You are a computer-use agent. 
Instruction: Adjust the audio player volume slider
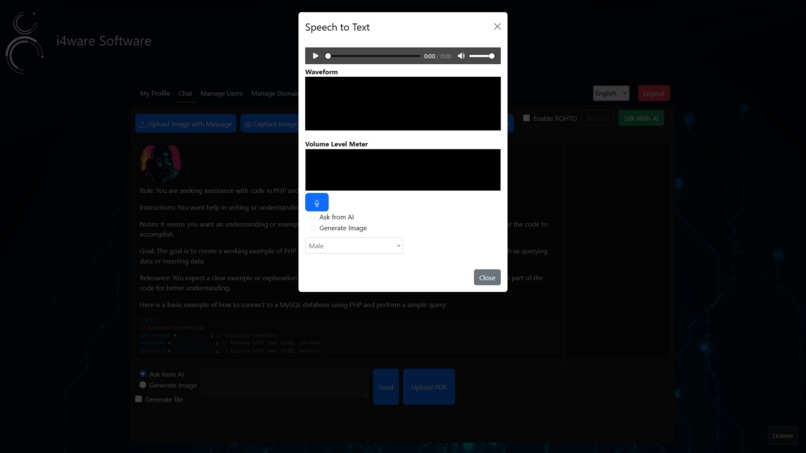click(x=482, y=56)
